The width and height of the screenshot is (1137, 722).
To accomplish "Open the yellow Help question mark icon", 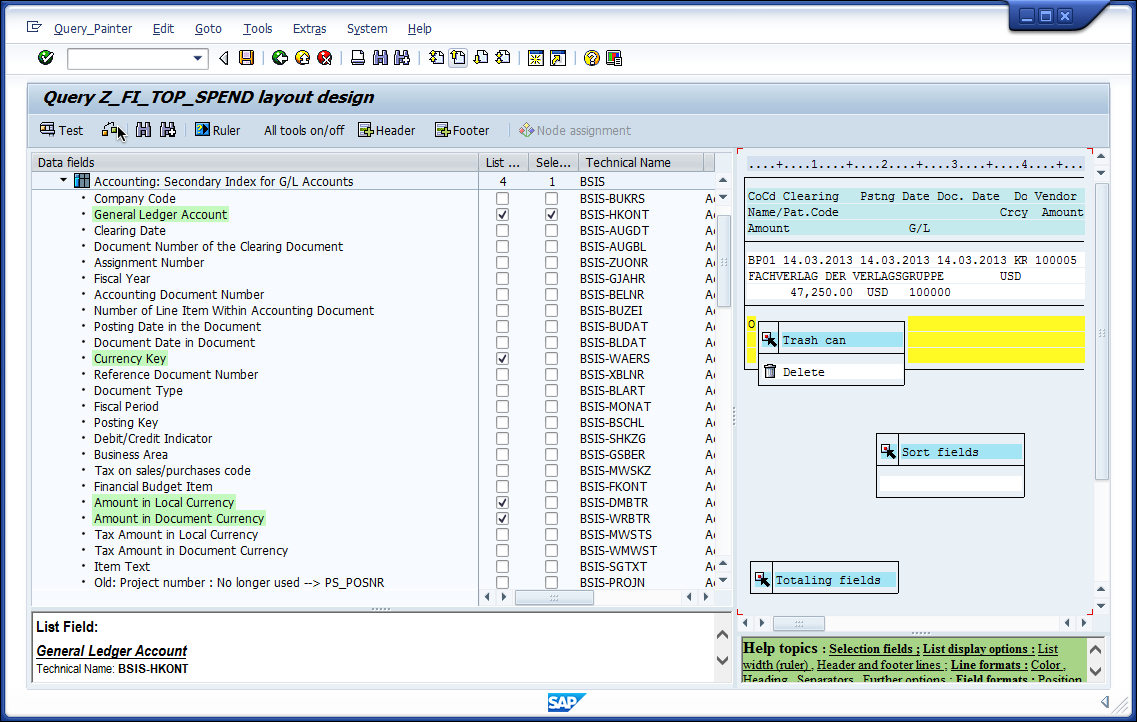I will (x=592, y=58).
